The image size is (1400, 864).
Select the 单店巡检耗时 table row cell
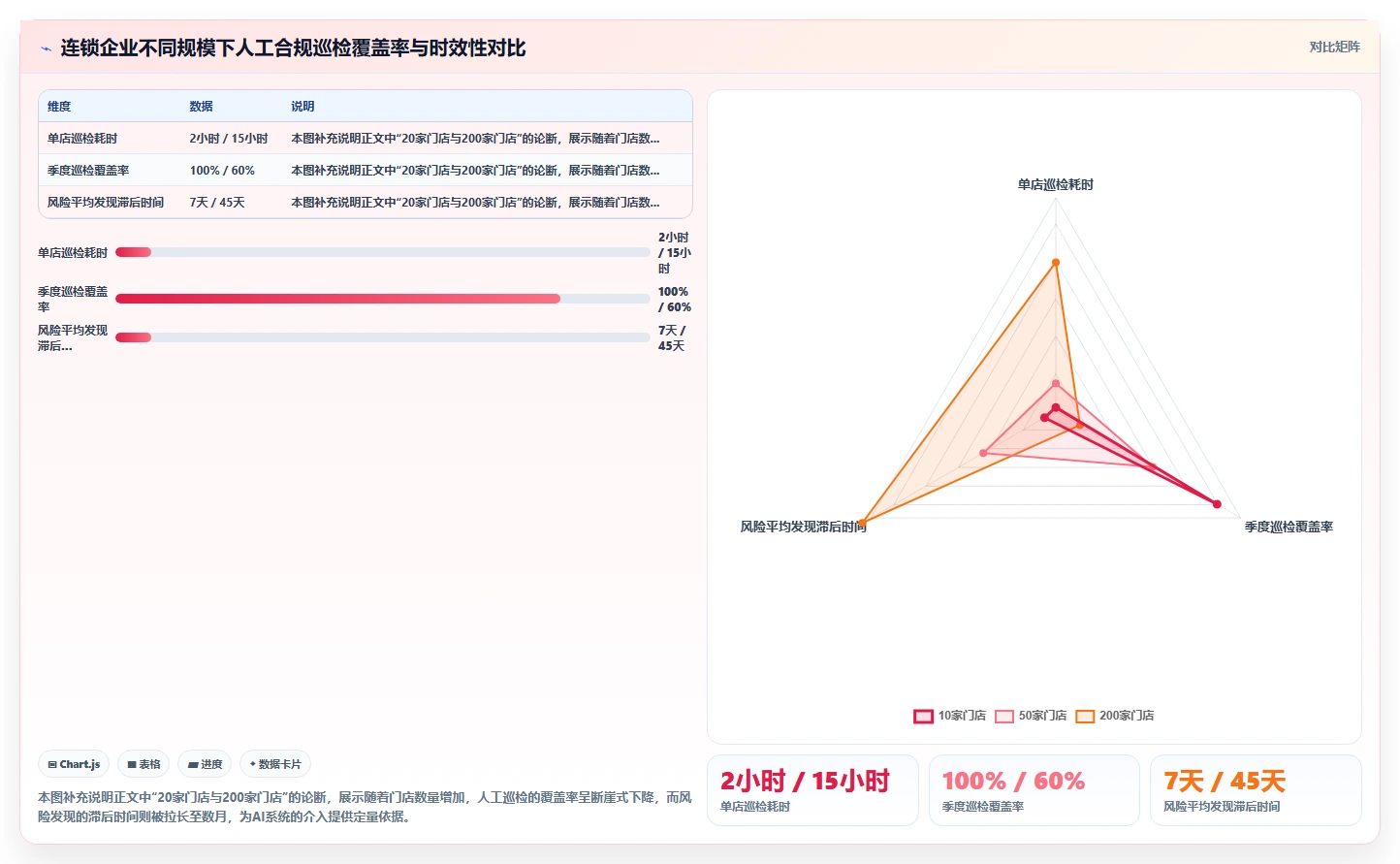pyautogui.click(x=82, y=139)
